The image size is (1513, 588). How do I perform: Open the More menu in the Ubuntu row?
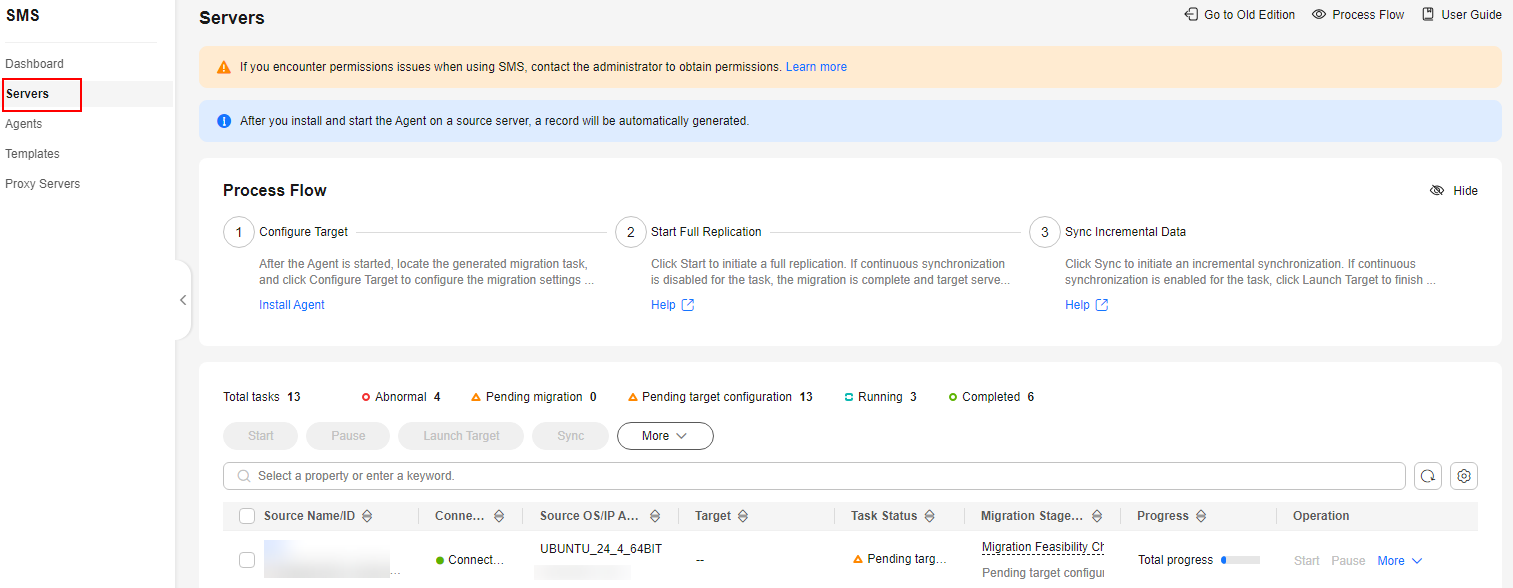pyautogui.click(x=1399, y=561)
